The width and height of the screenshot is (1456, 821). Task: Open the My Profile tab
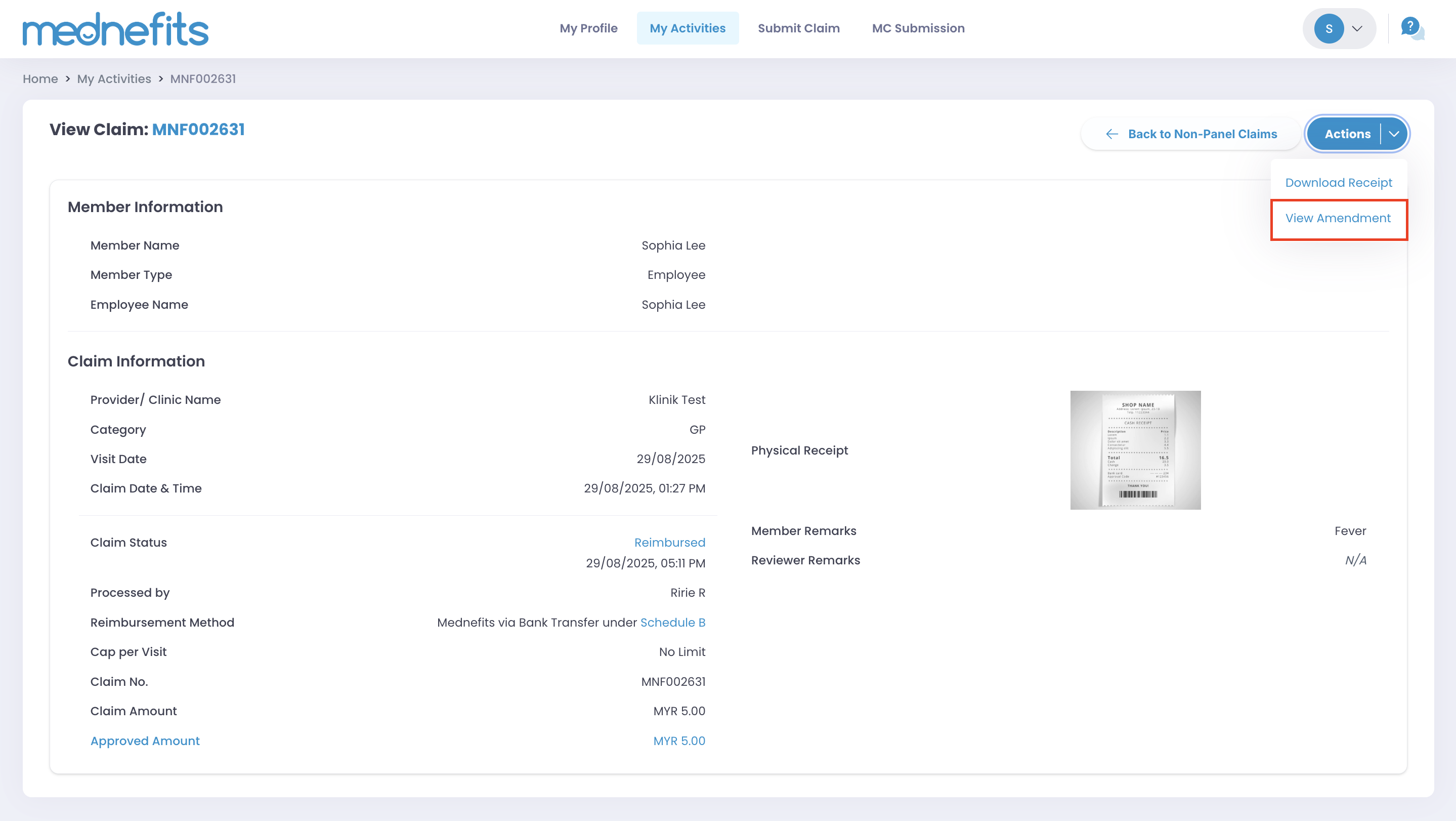pos(588,28)
